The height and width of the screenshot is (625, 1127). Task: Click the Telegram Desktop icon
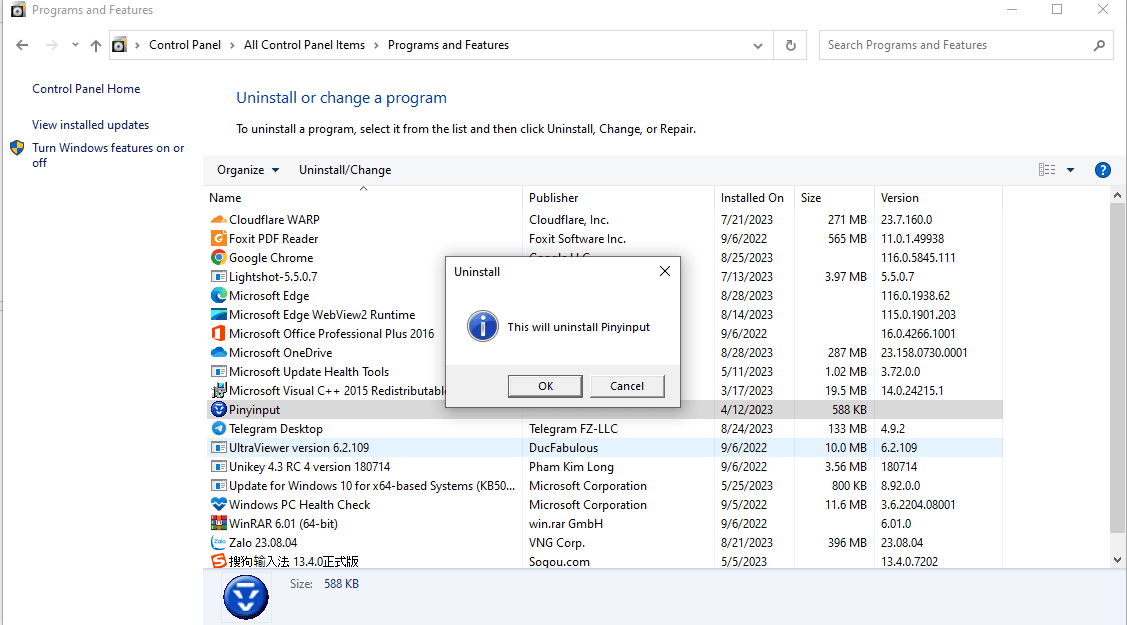218,429
